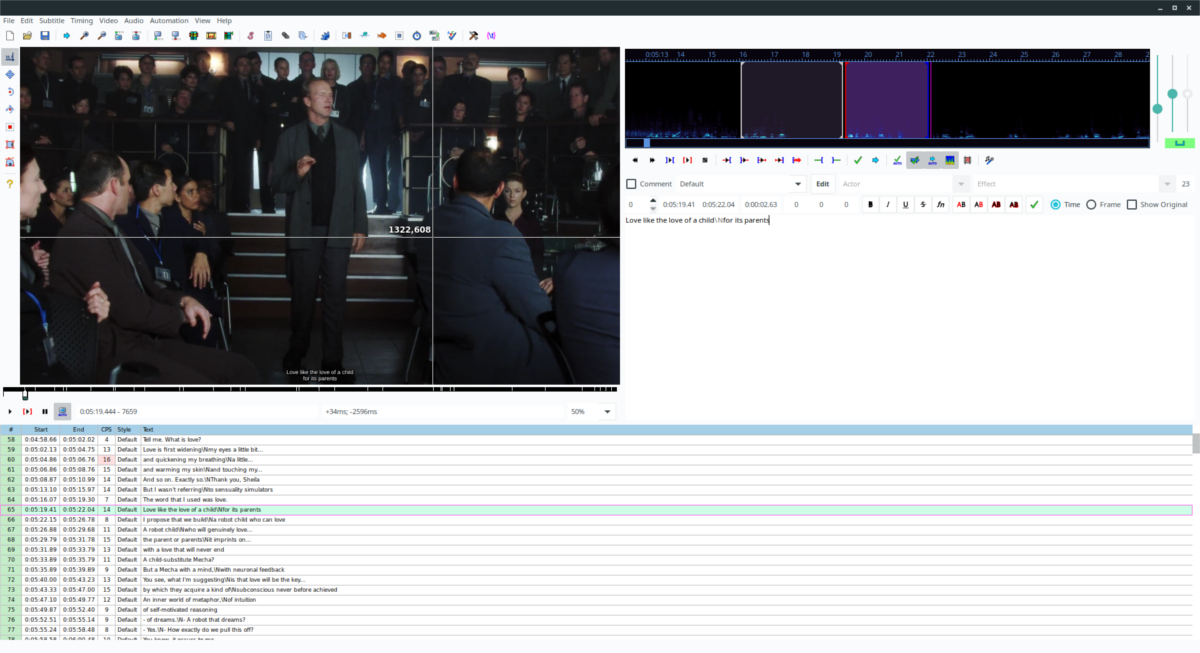Toggle spectrum analyzer display mode
The height and width of the screenshot is (653, 1200).
coord(950,160)
